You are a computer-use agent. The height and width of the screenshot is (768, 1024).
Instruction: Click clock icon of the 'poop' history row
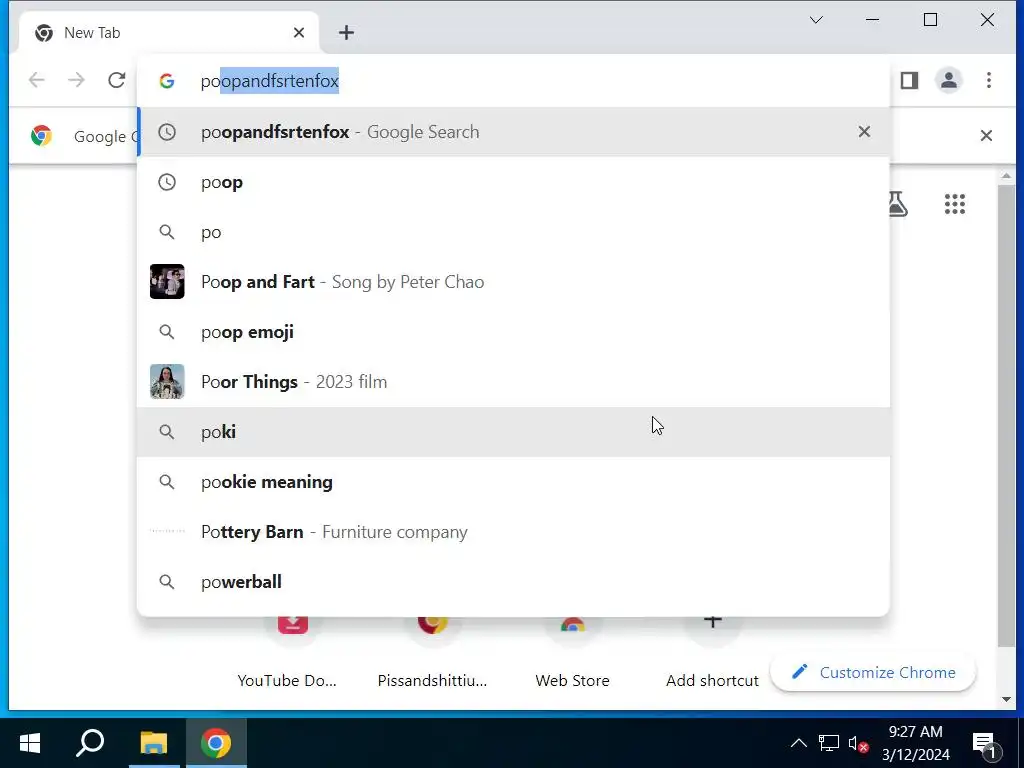pos(167,182)
